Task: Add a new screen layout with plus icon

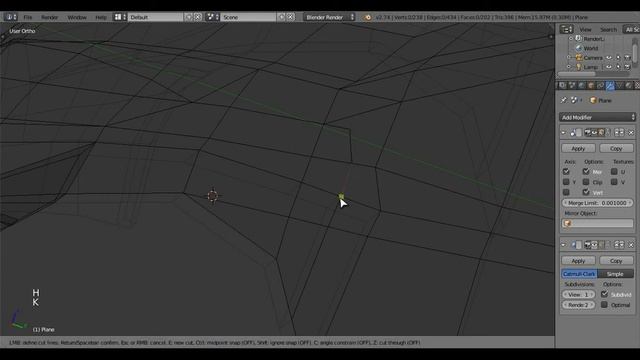Action: coord(189,17)
